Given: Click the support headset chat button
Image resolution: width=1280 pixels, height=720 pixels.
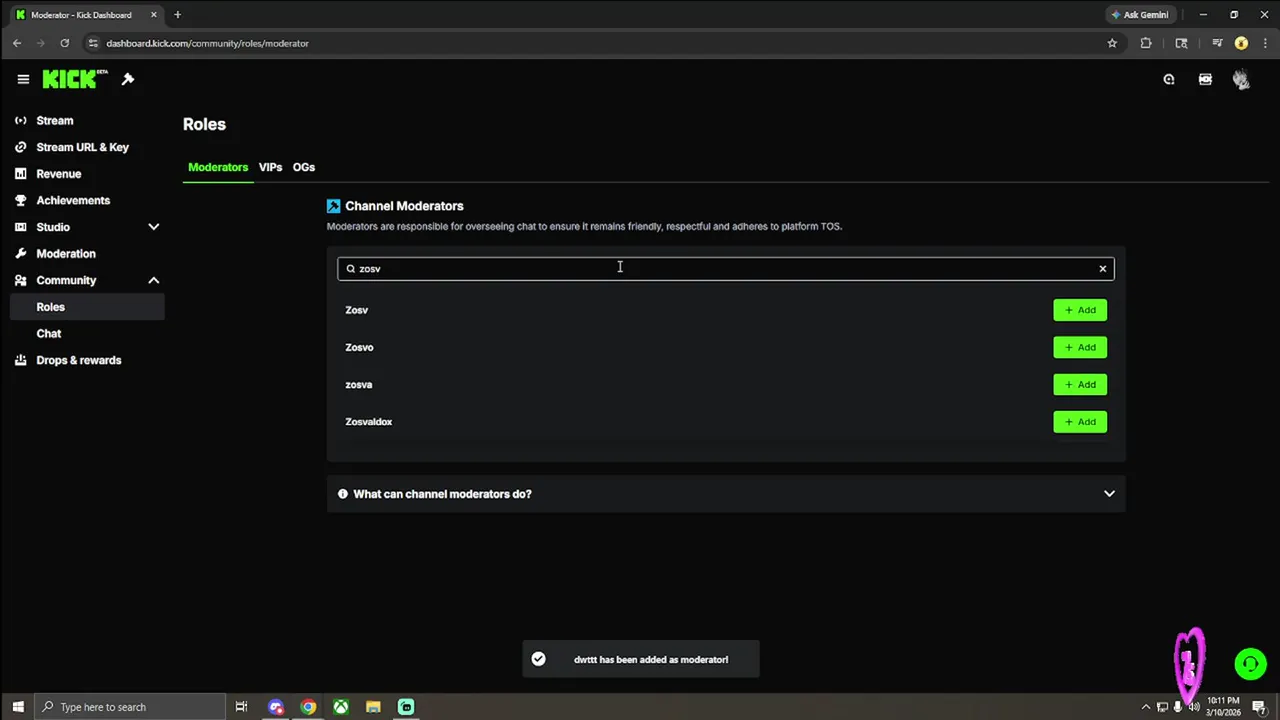Looking at the screenshot, I should pyautogui.click(x=1250, y=664).
